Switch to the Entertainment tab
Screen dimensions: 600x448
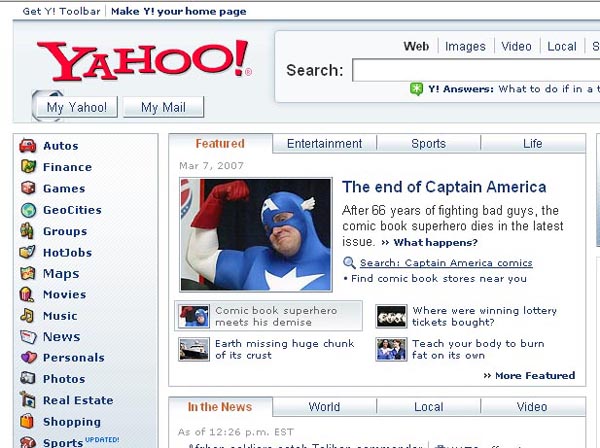click(x=324, y=144)
